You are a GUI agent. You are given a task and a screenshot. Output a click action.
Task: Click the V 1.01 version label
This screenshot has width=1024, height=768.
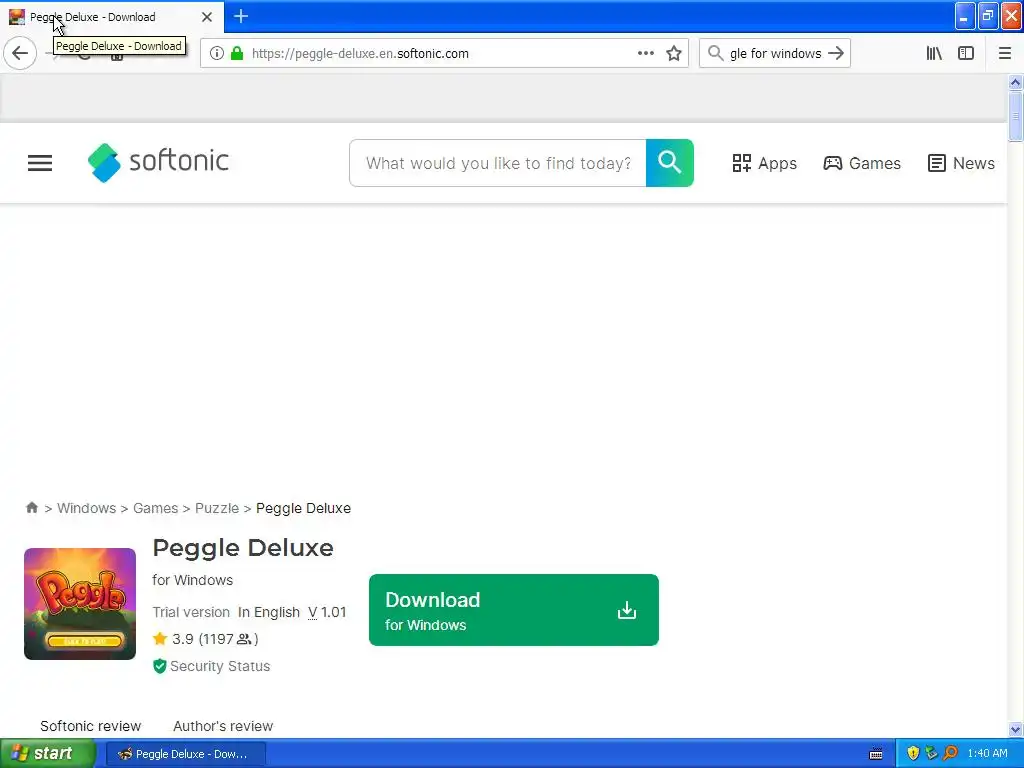(x=327, y=613)
